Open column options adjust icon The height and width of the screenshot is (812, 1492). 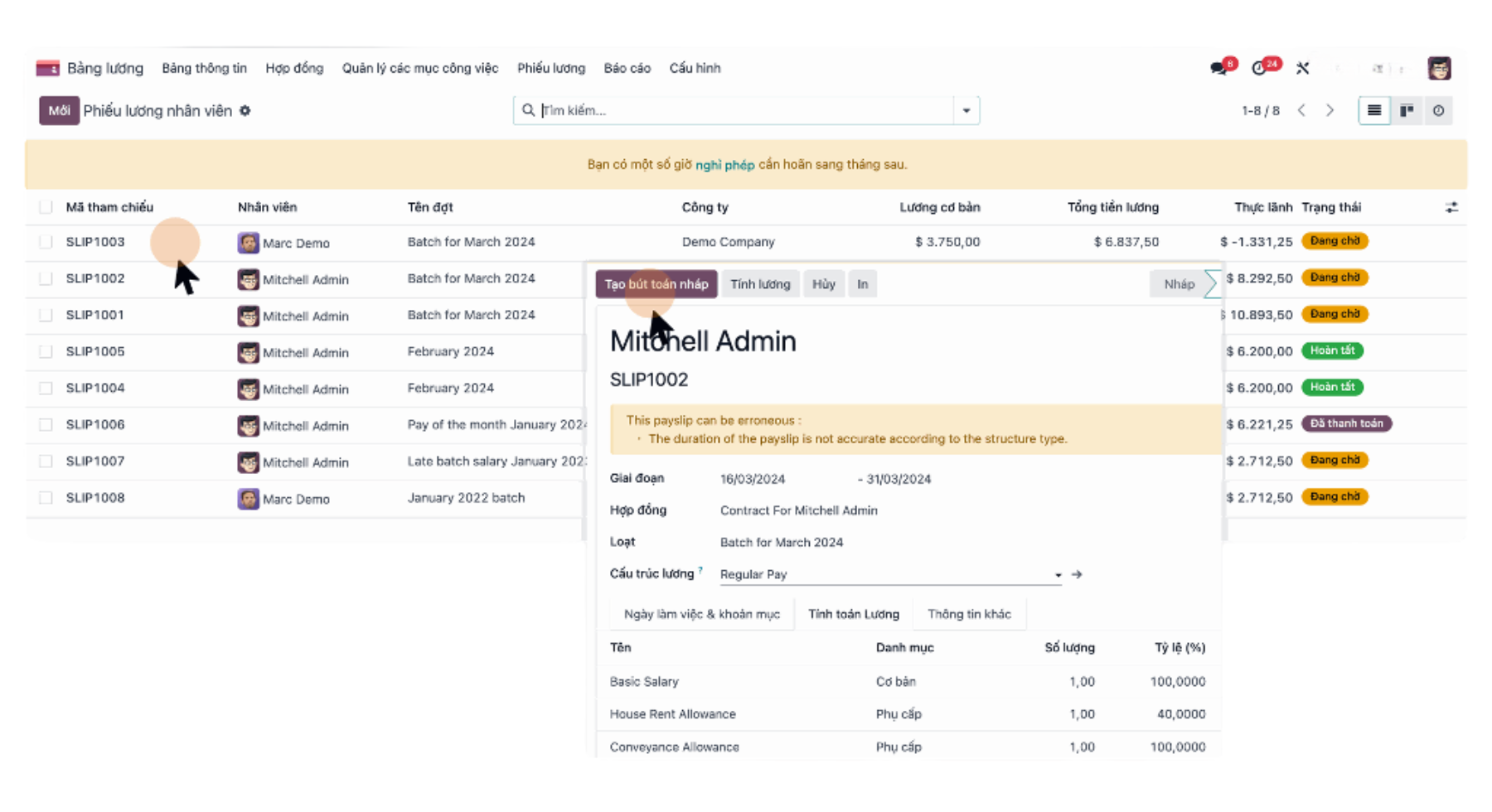(x=1451, y=207)
